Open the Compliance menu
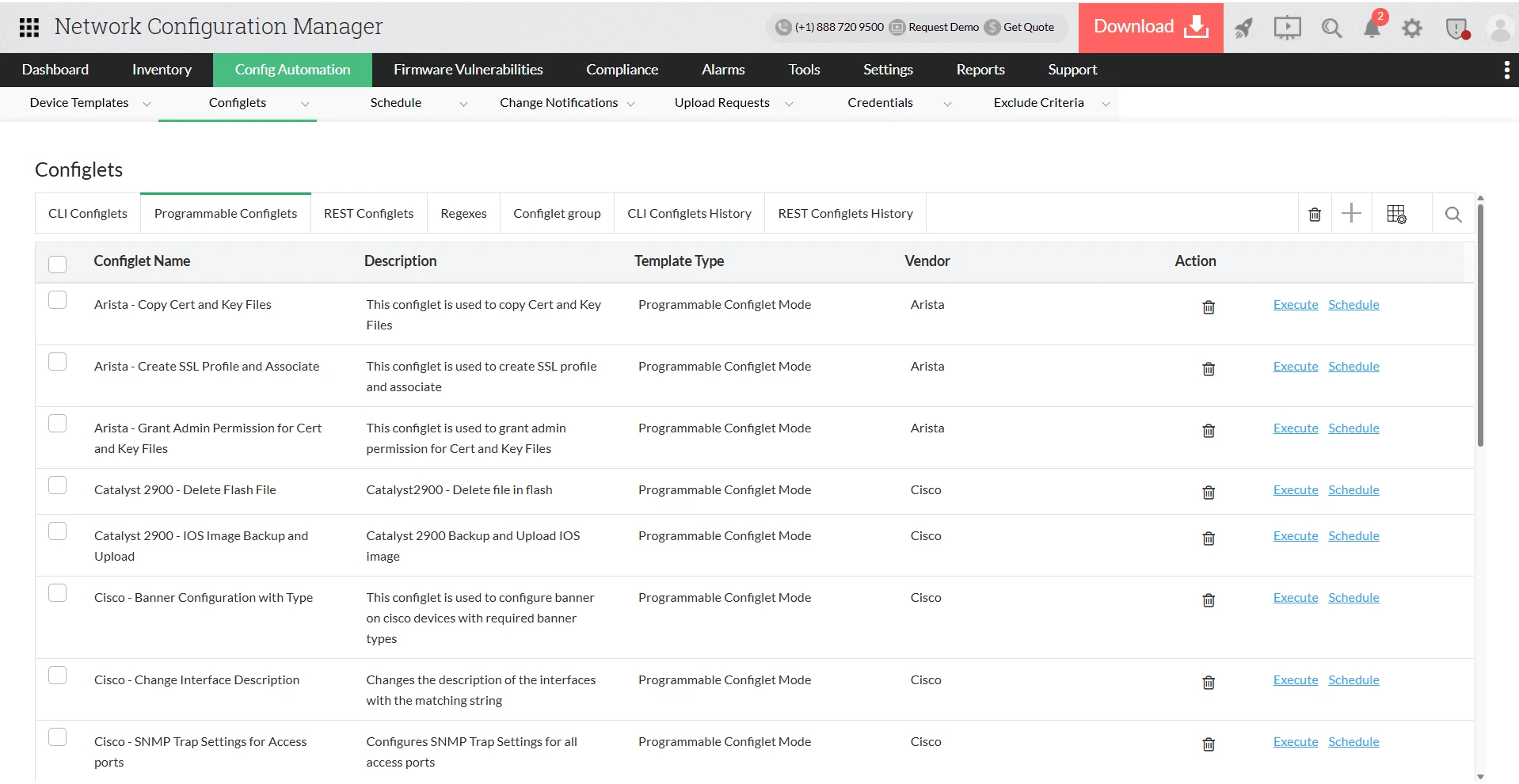This screenshot has height=784, width=1519. click(x=622, y=70)
